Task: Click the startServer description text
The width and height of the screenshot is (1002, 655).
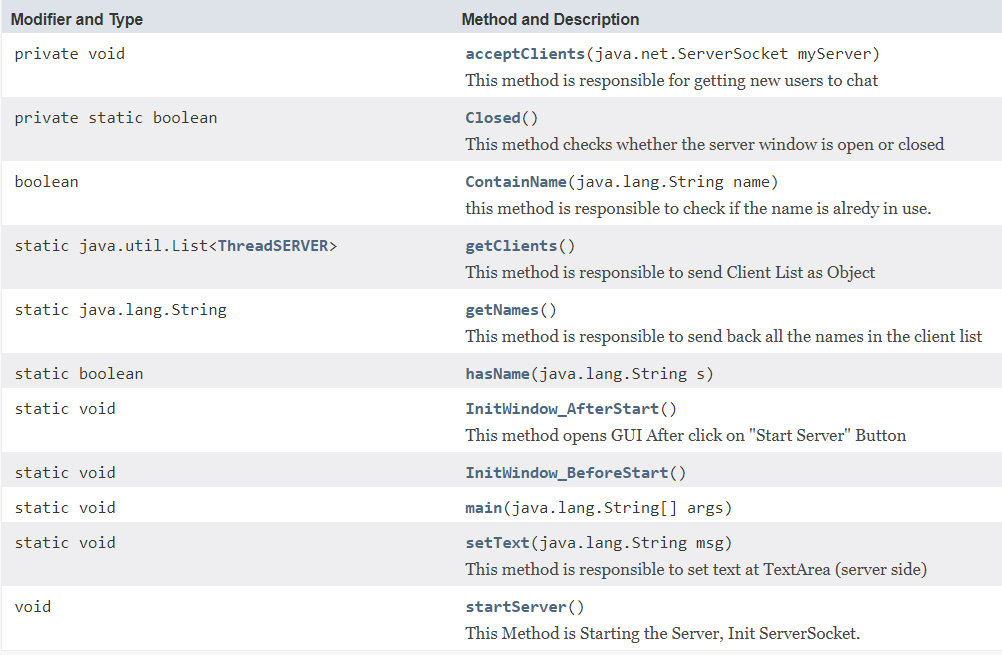Action: tap(663, 633)
